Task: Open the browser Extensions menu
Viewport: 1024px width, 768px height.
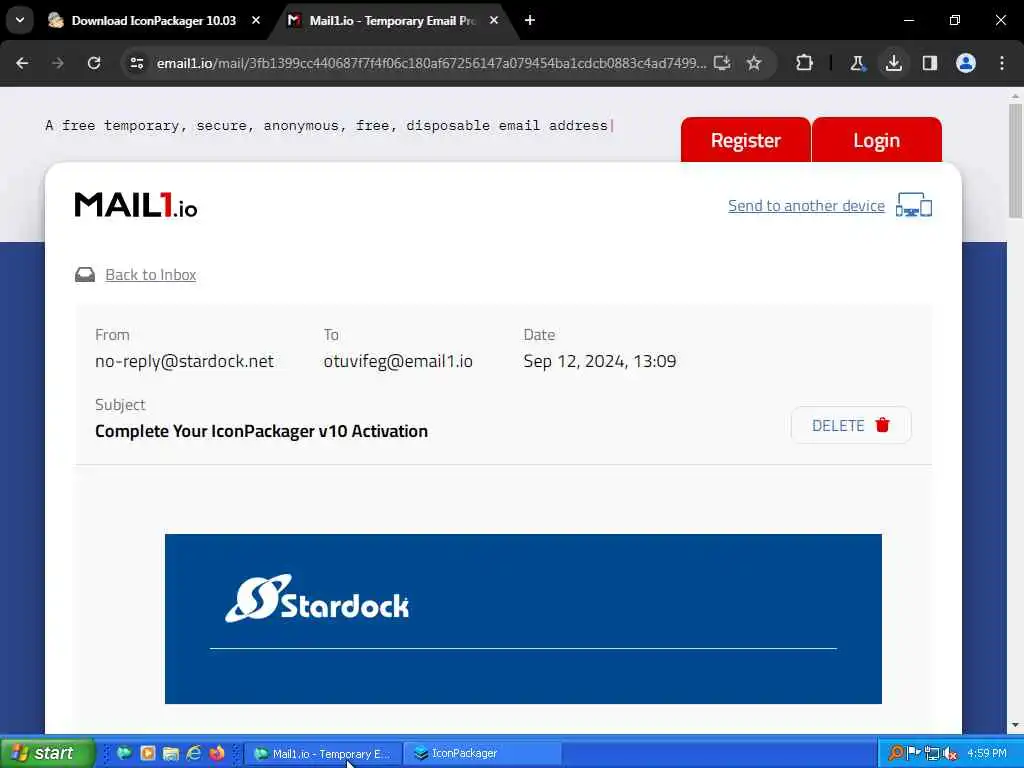Action: [805, 63]
